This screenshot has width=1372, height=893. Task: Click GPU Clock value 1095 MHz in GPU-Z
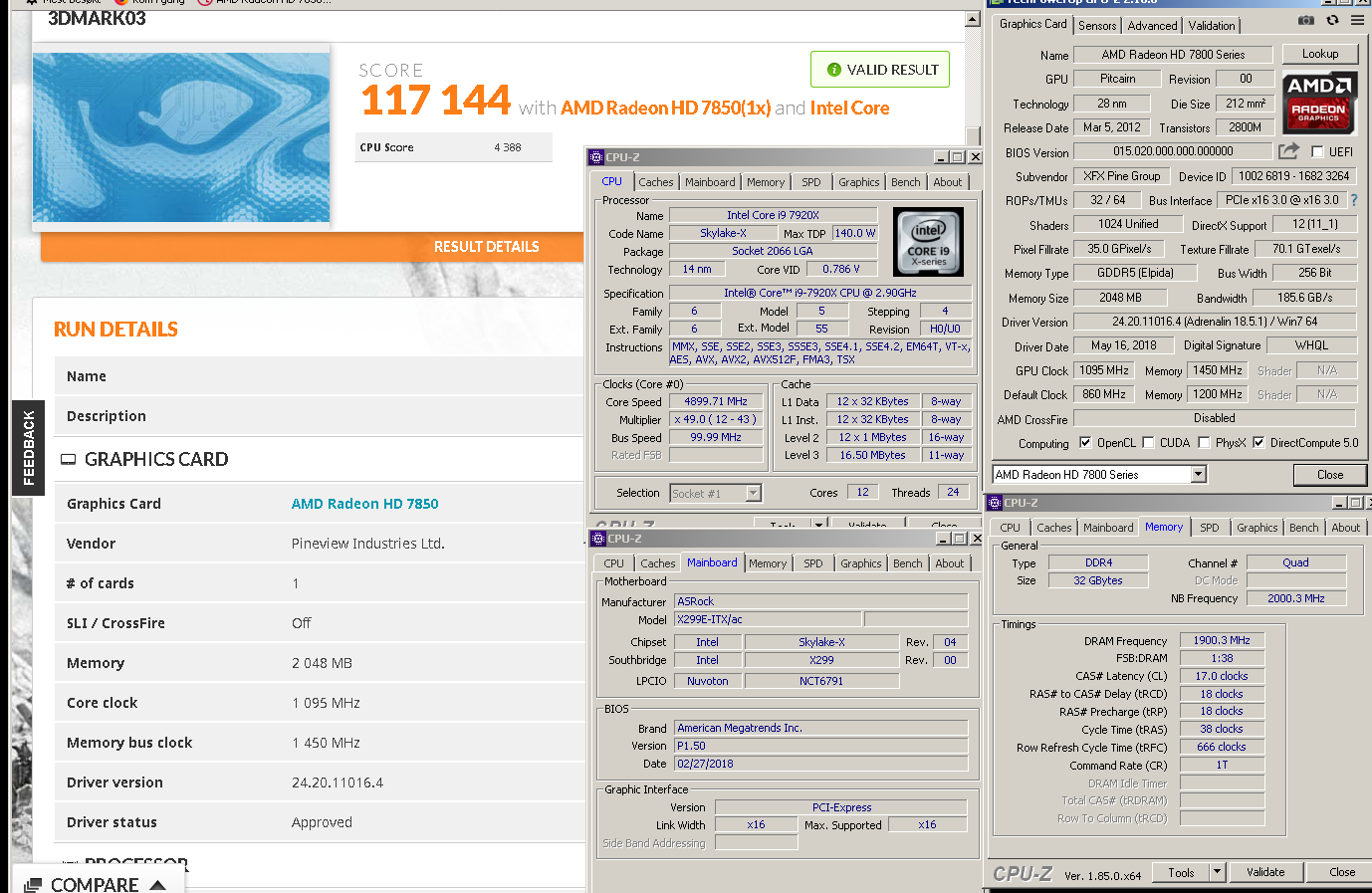(x=1104, y=370)
